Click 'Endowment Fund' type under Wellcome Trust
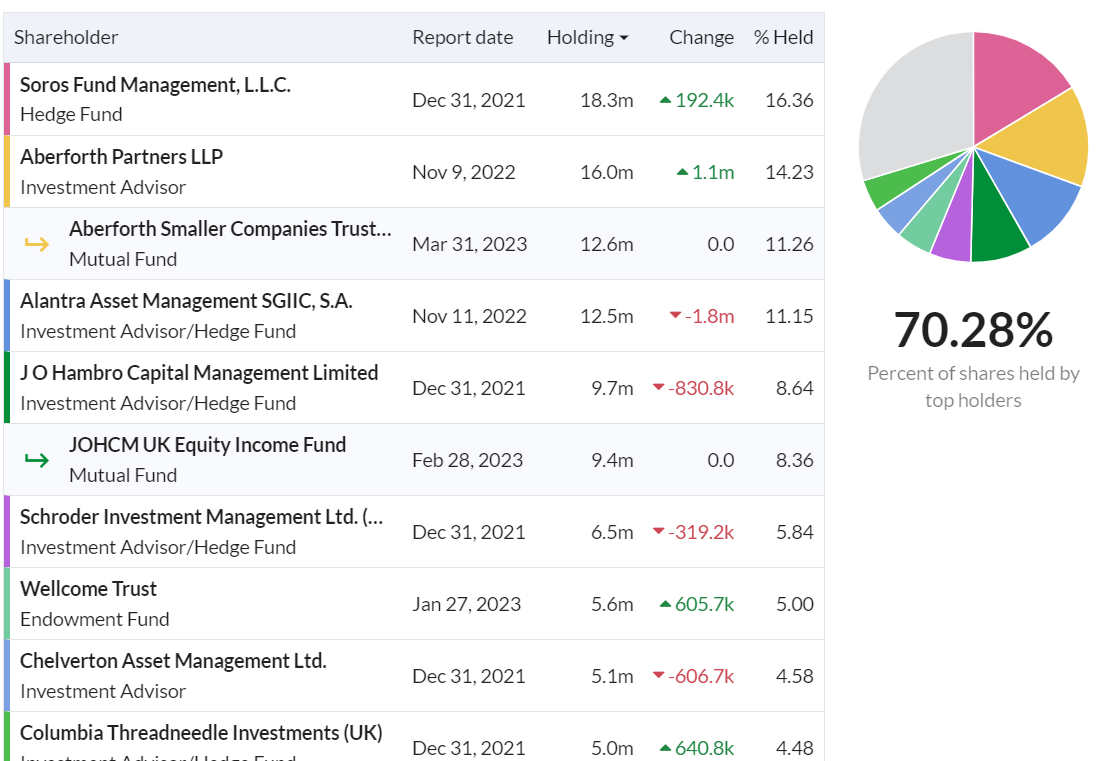The width and height of the screenshot is (1102, 761). coord(95,619)
